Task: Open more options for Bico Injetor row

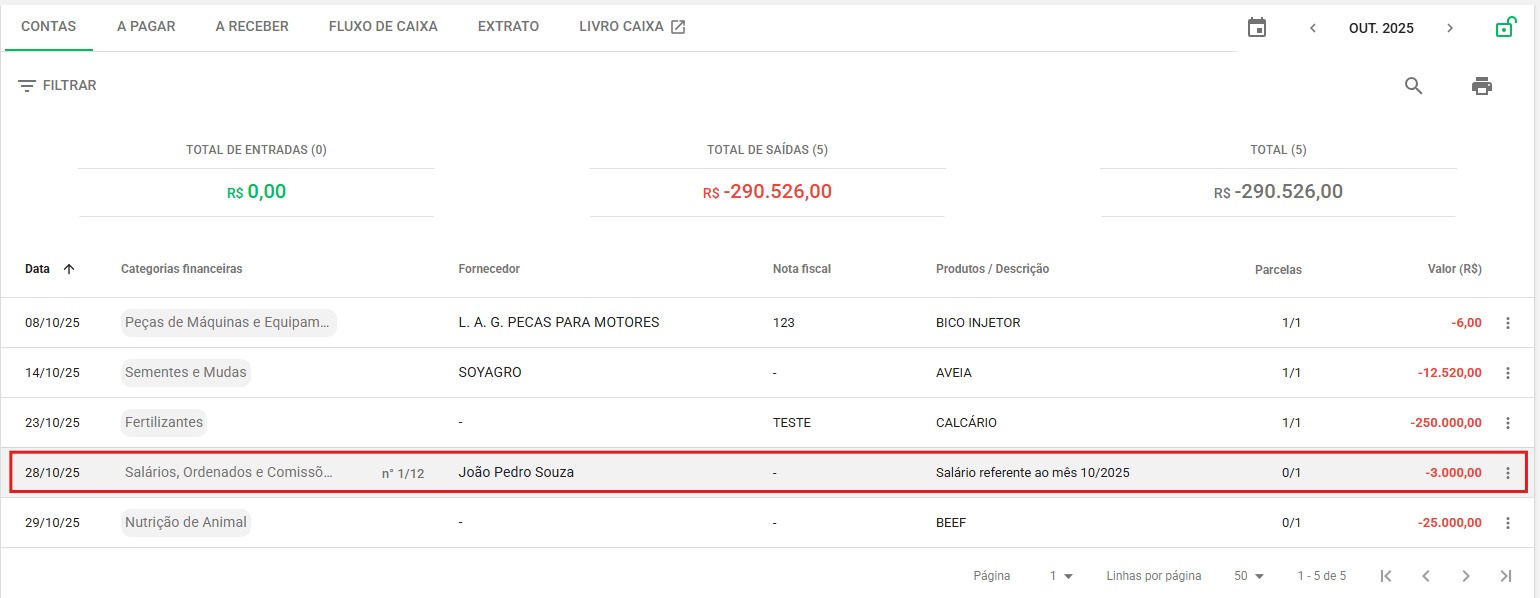Action: tap(1508, 323)
